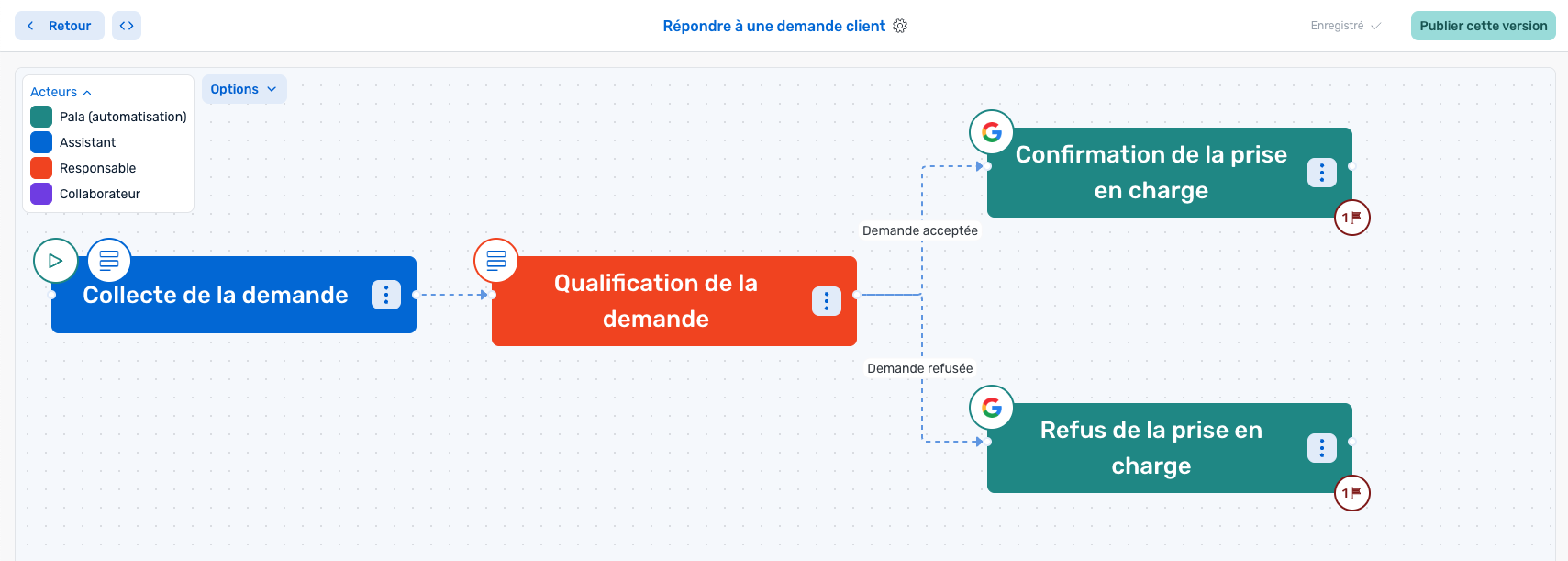Click the Collaborateur purple color swatch
The height and width of the screenshot is (561, 1568).
point(41,194)
